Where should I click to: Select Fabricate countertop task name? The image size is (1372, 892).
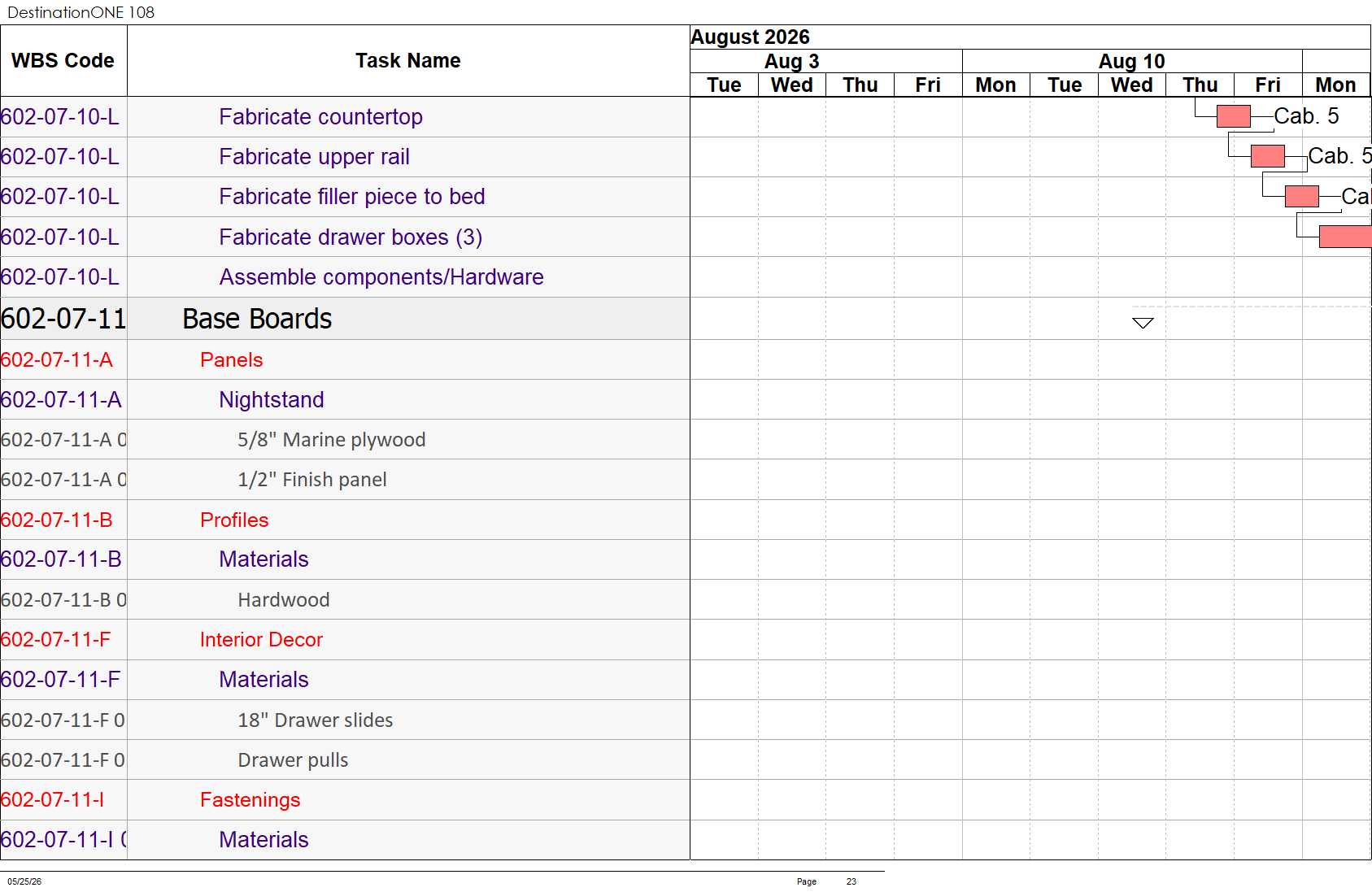pos(320,117)
